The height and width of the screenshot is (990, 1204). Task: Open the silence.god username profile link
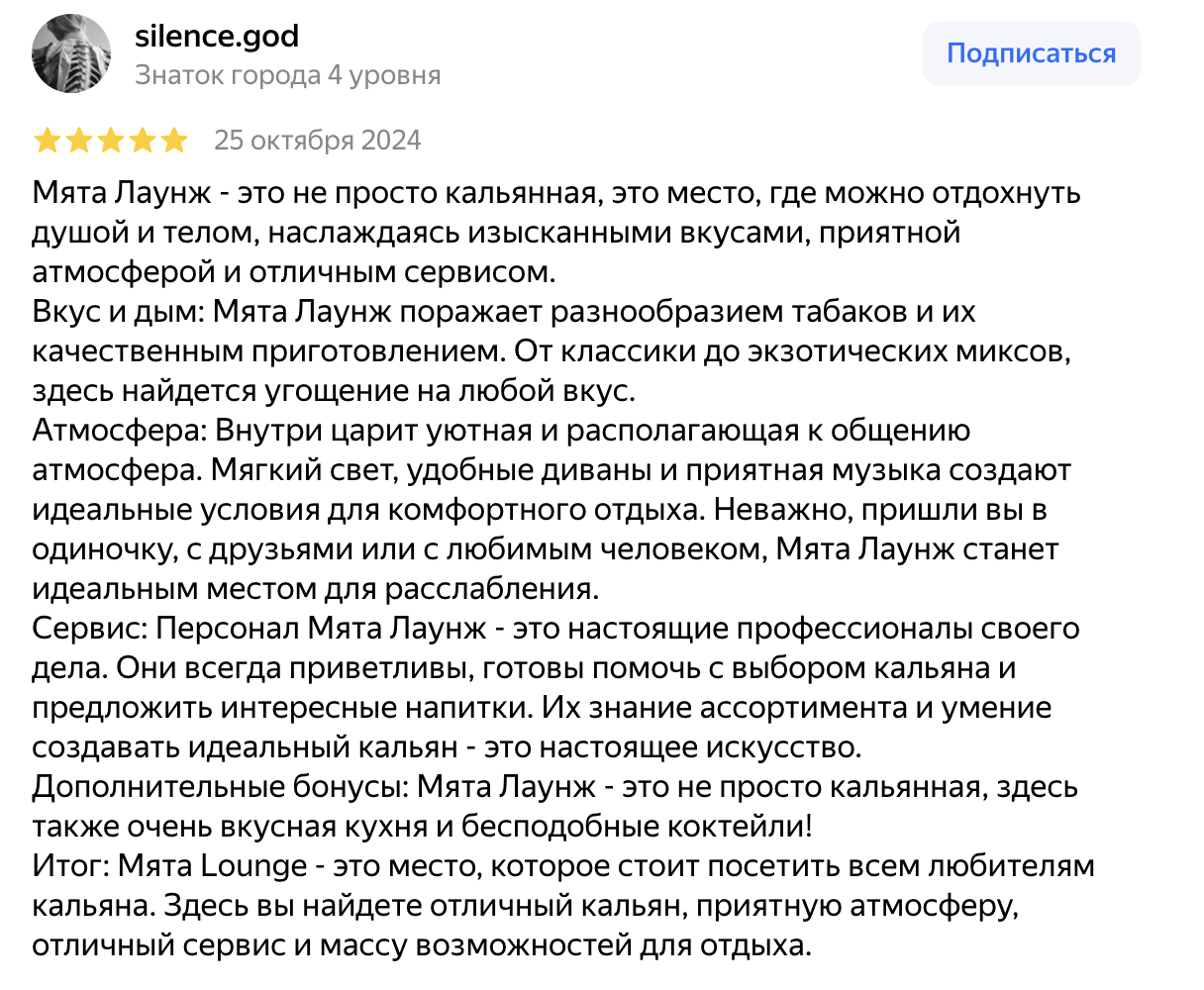(x=216, y=37)
